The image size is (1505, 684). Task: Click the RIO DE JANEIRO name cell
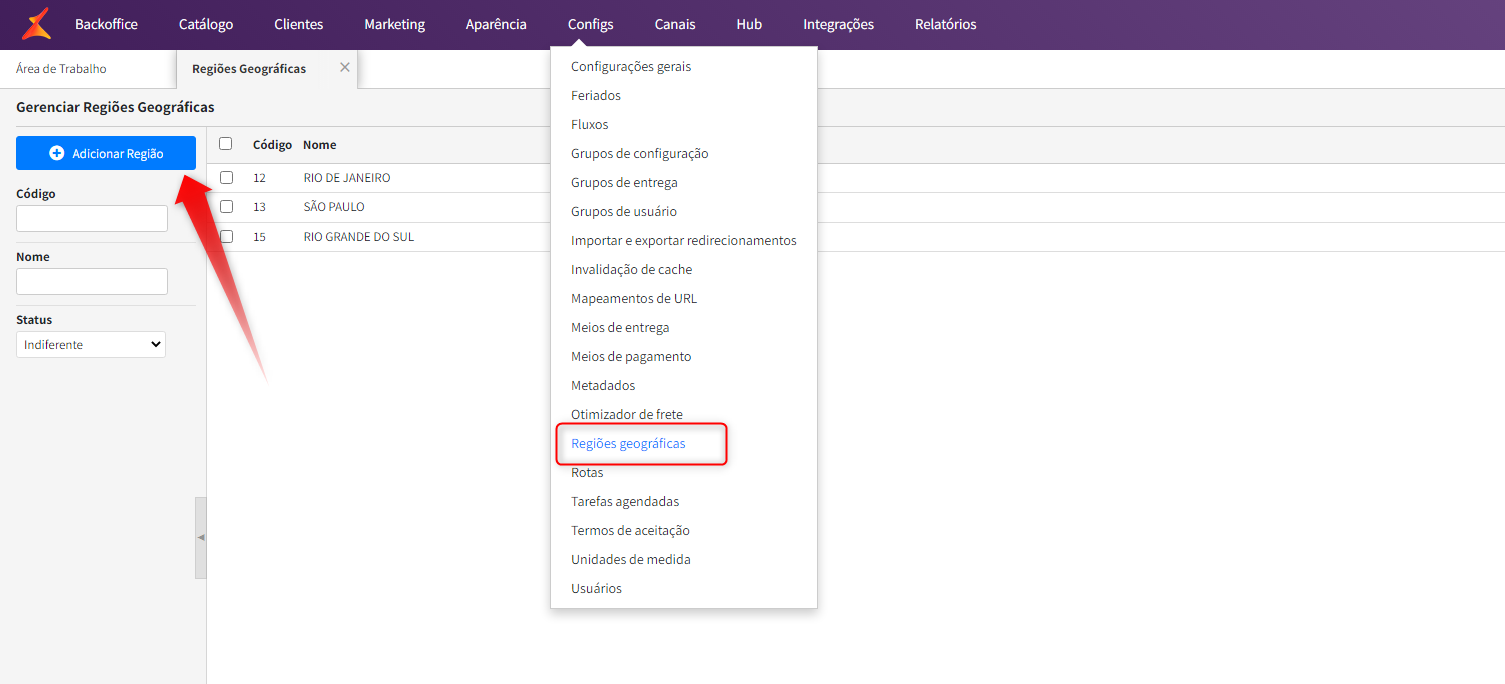point(347,177)
